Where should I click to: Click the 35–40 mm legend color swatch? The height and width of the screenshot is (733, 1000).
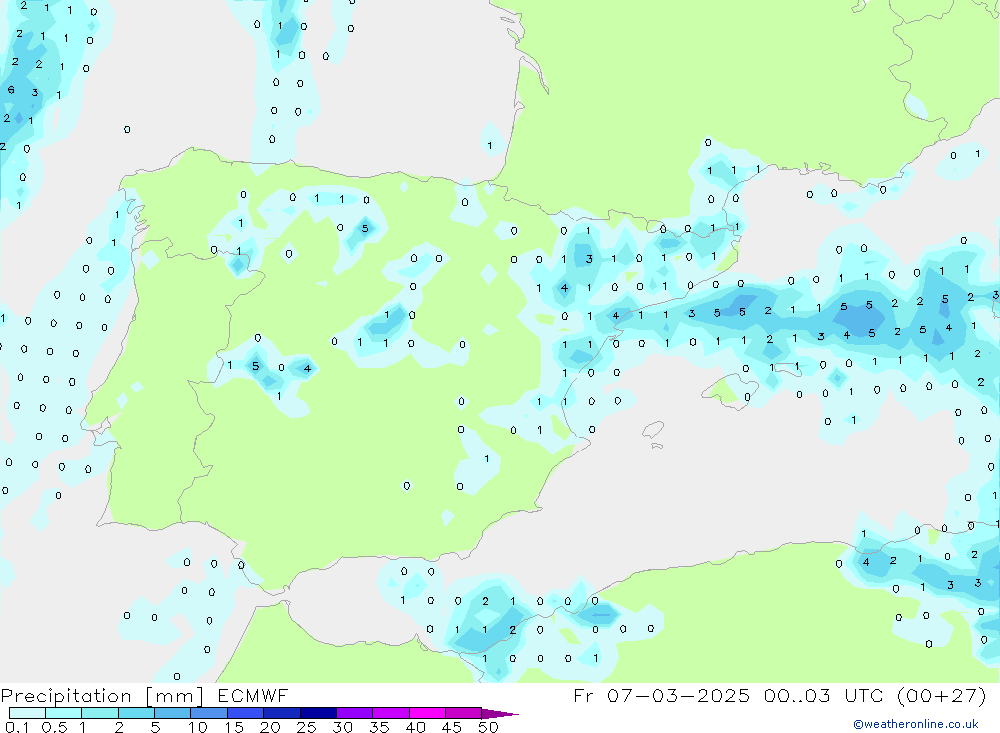391,713
